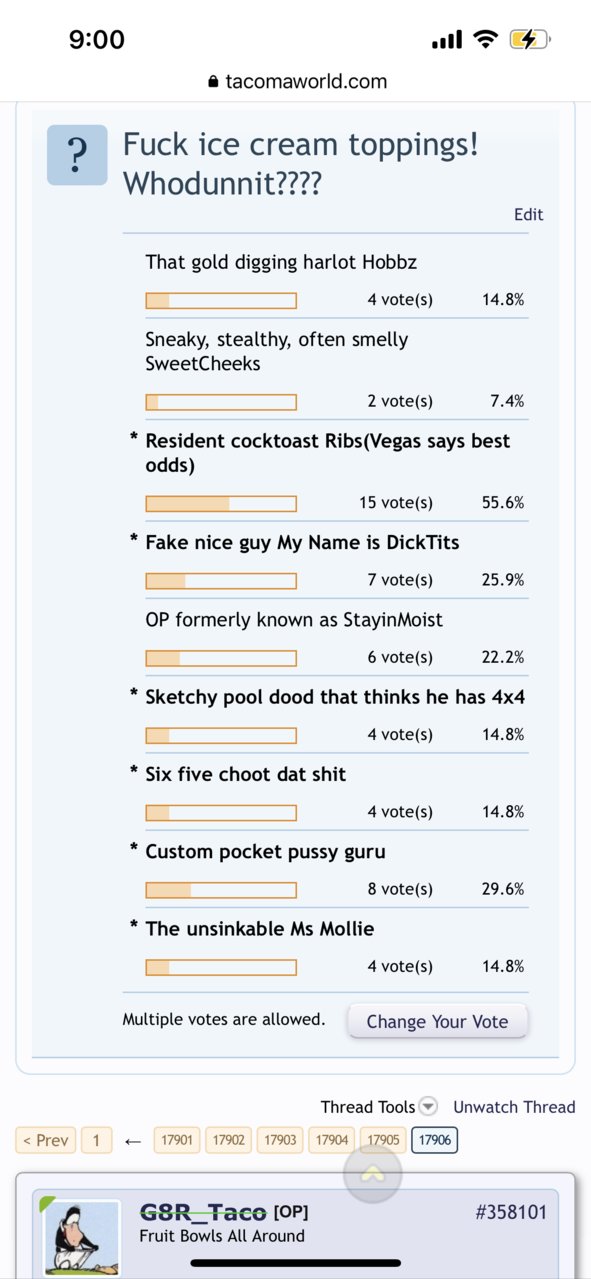Tap the lock icon beside tacomaworld.com
Screen dimensions: 591x1279
(212, 82)
